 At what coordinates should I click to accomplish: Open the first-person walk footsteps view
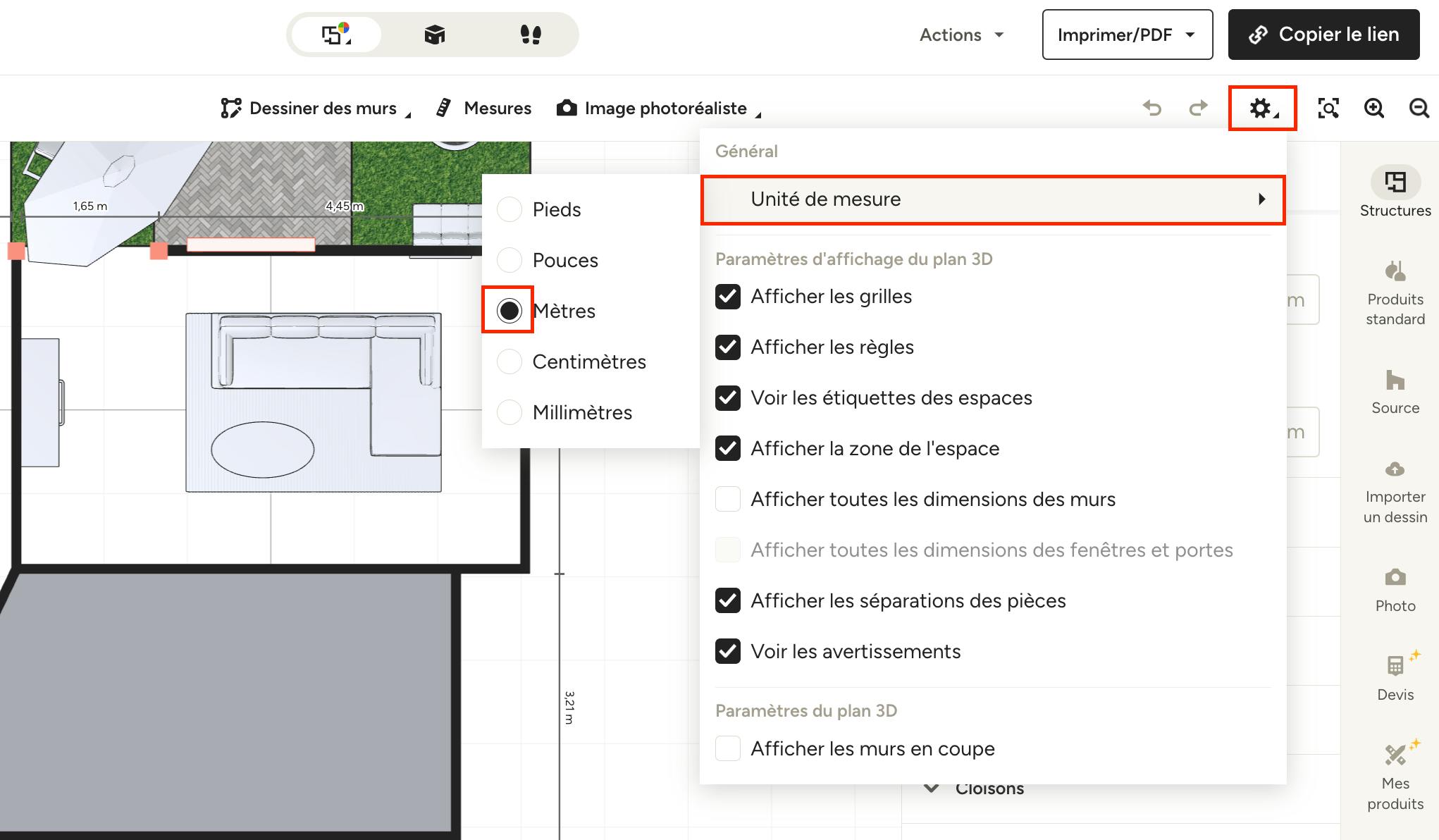(530, 35)
